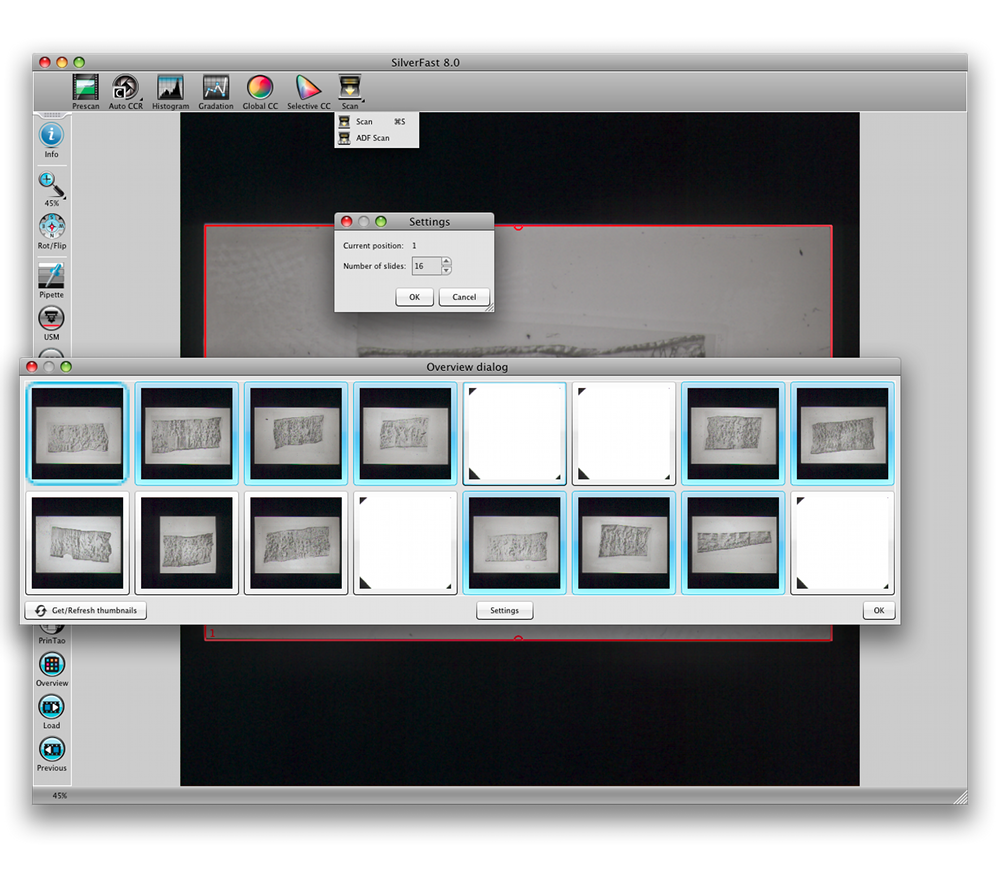Cancel the Settings dialog

[463, 296]
